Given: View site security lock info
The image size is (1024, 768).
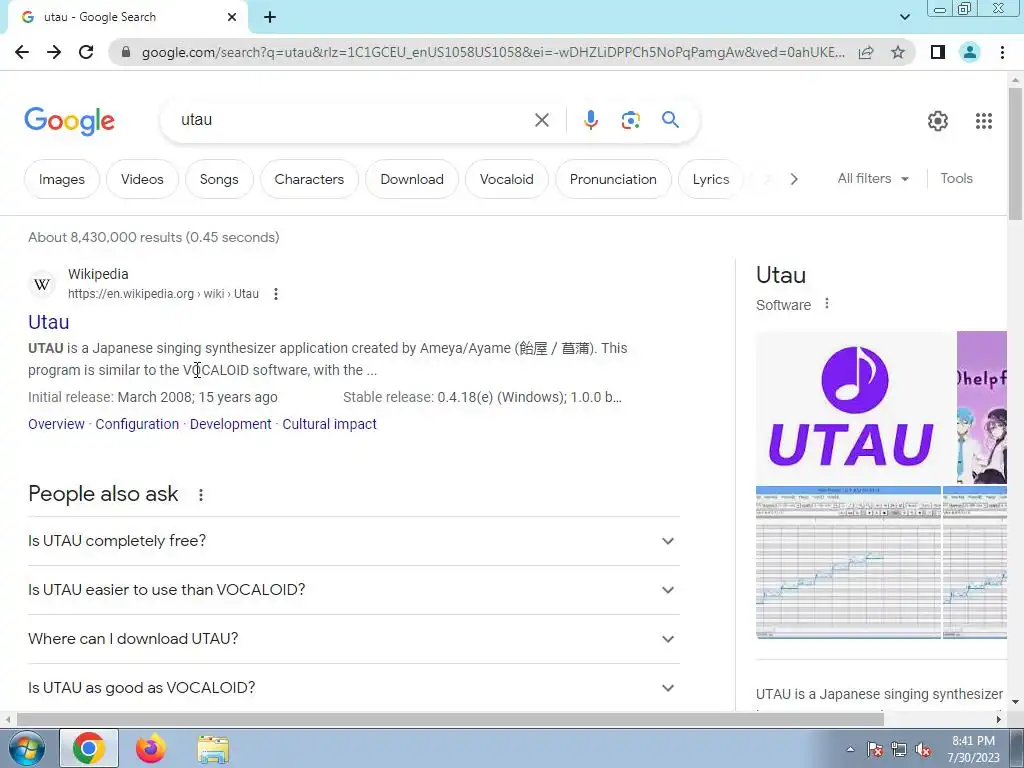Looking at the screenshot, I should point(127,52).
